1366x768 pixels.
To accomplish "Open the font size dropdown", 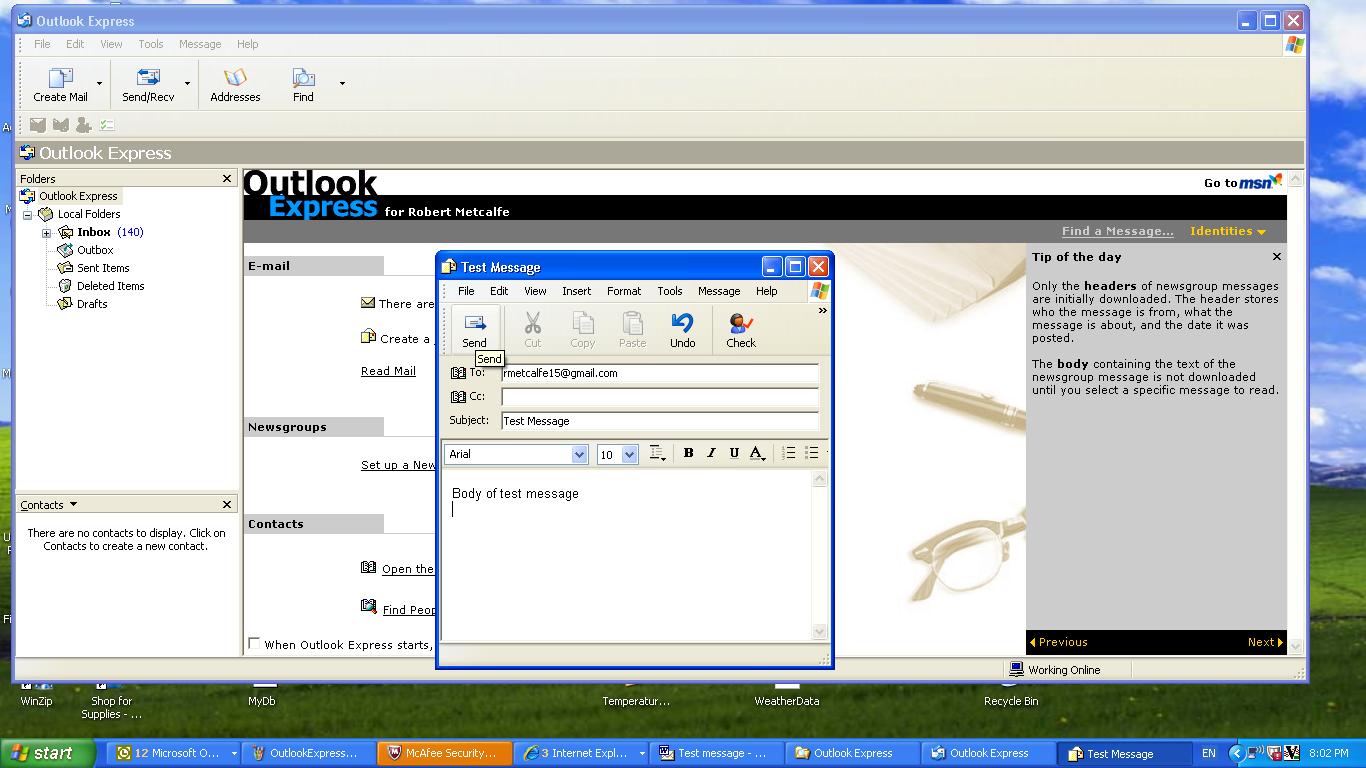I will click(x=629, y=455).
